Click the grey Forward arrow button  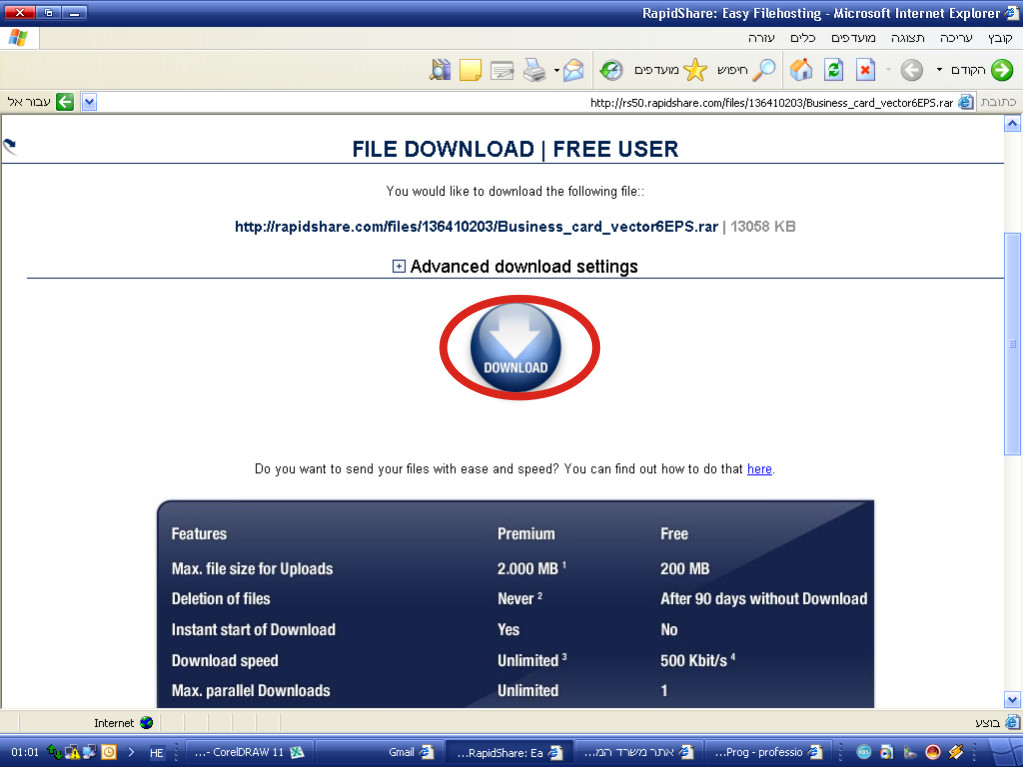pos(911,70)
